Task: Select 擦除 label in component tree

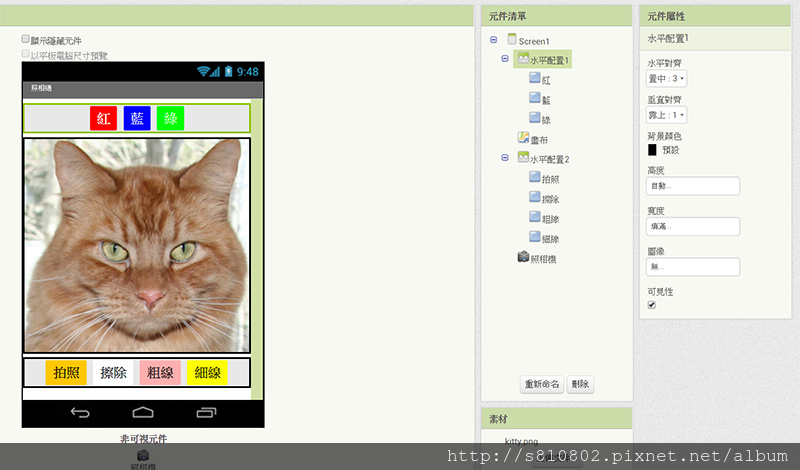Action: [551, 199]
